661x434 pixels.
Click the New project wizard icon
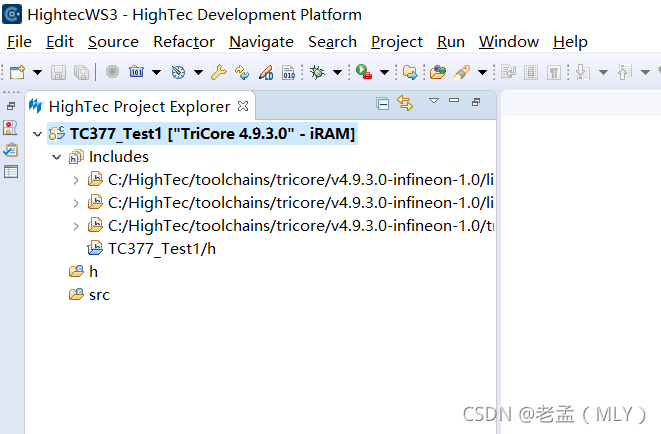point(17,72)
